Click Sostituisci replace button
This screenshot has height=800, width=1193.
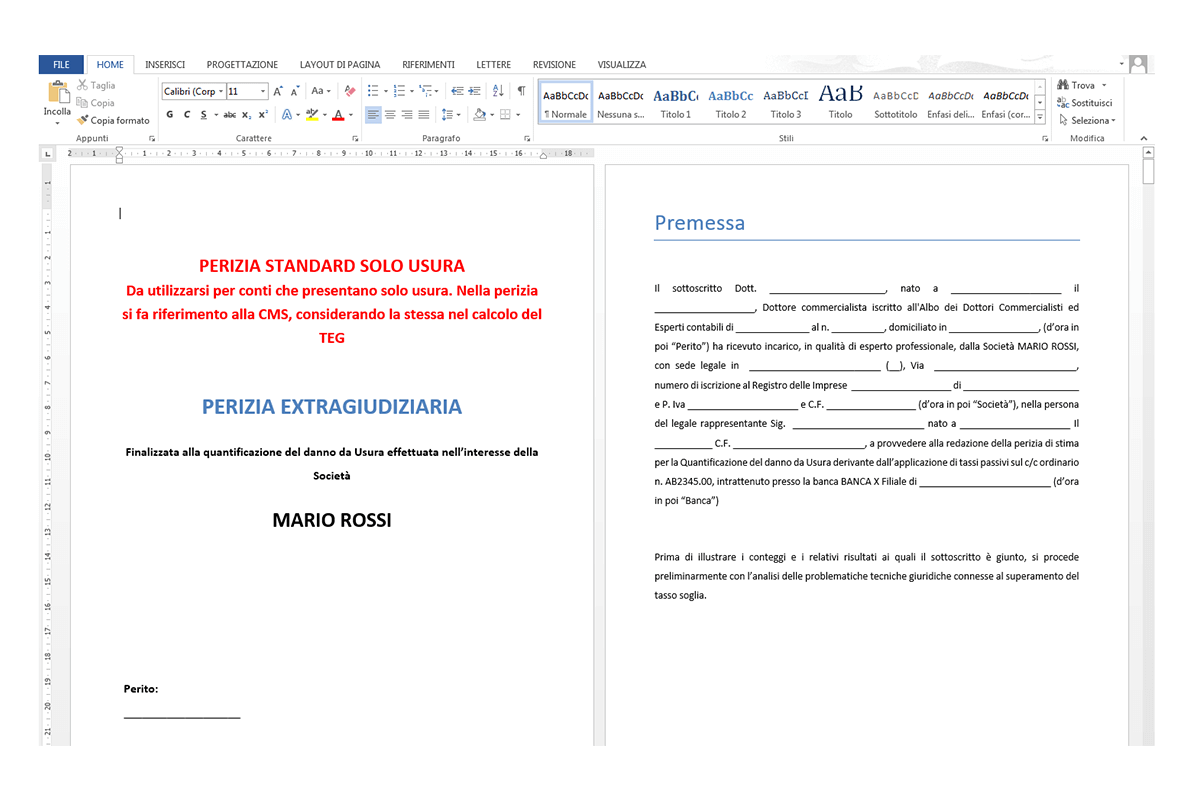tap(1085, 103)
